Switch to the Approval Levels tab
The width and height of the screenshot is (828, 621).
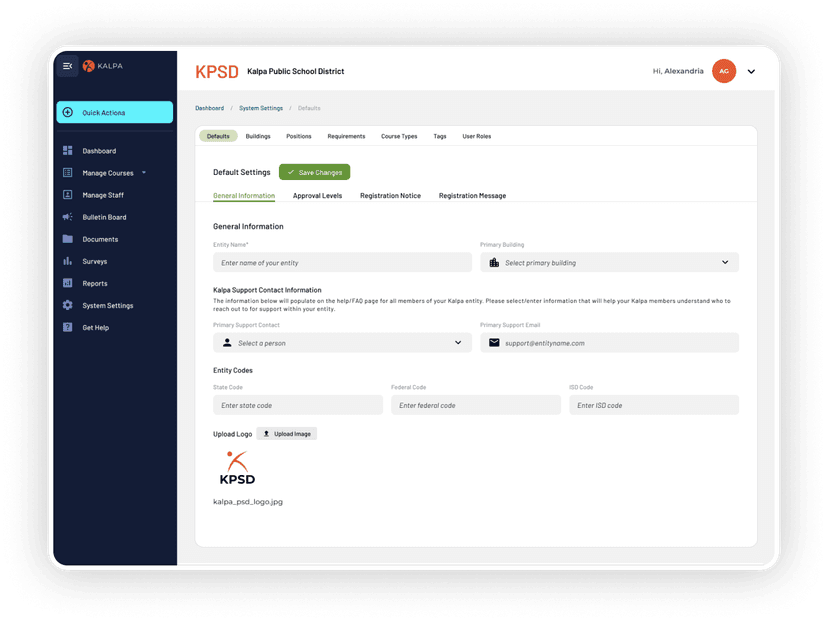coord(316,195)
